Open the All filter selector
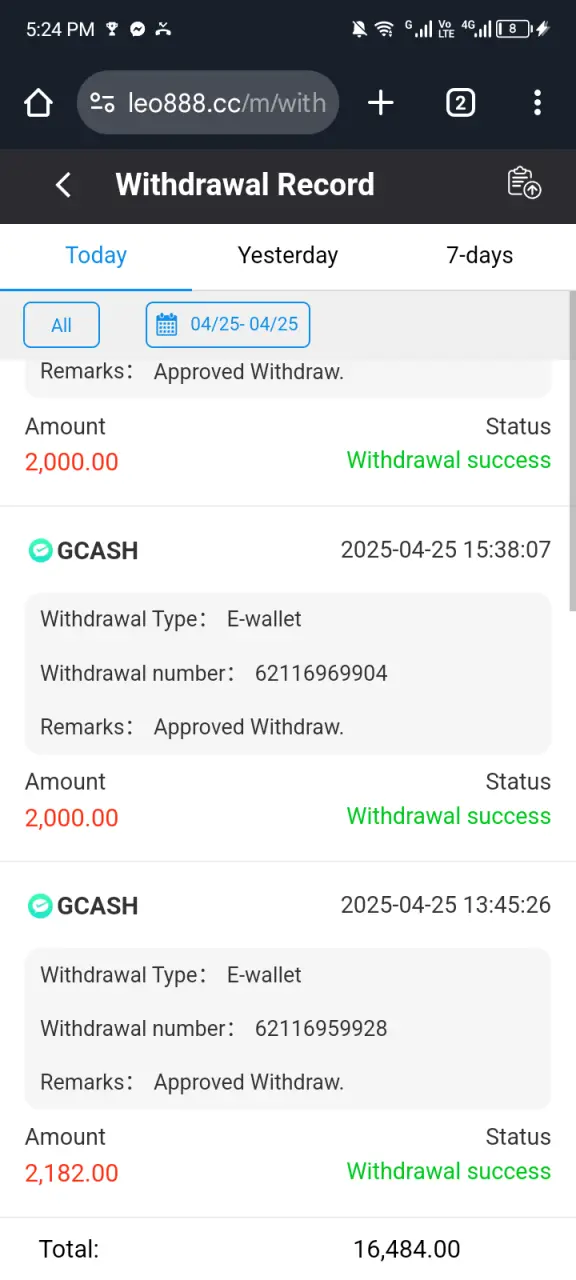Screen dimensions: 576x1280 [62, 325]
